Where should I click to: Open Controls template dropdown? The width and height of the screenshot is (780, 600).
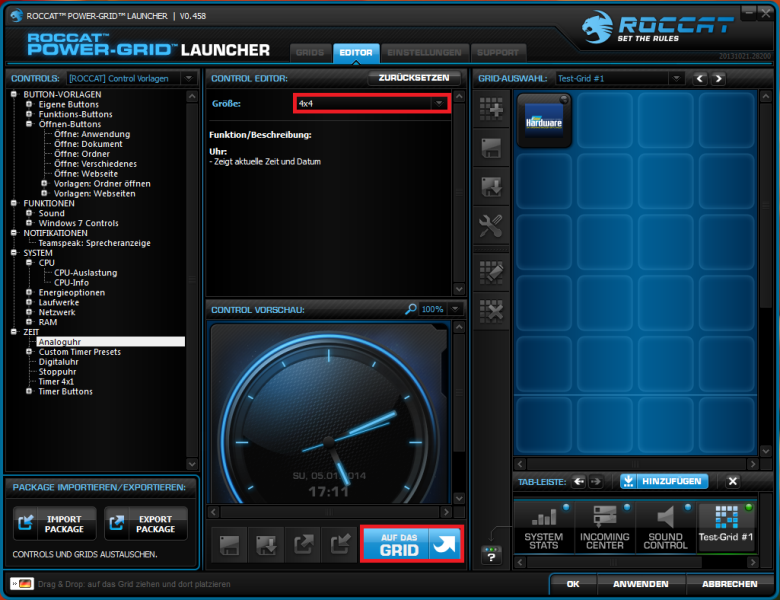[189, 79]
